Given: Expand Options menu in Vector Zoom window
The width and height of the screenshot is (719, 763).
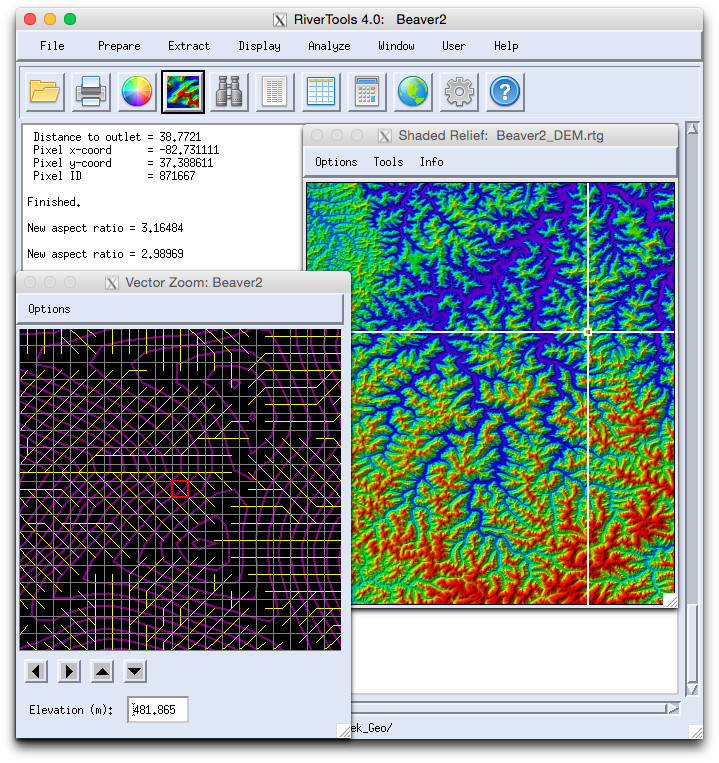Looking at the screenshot, I should tap(49, 309).
